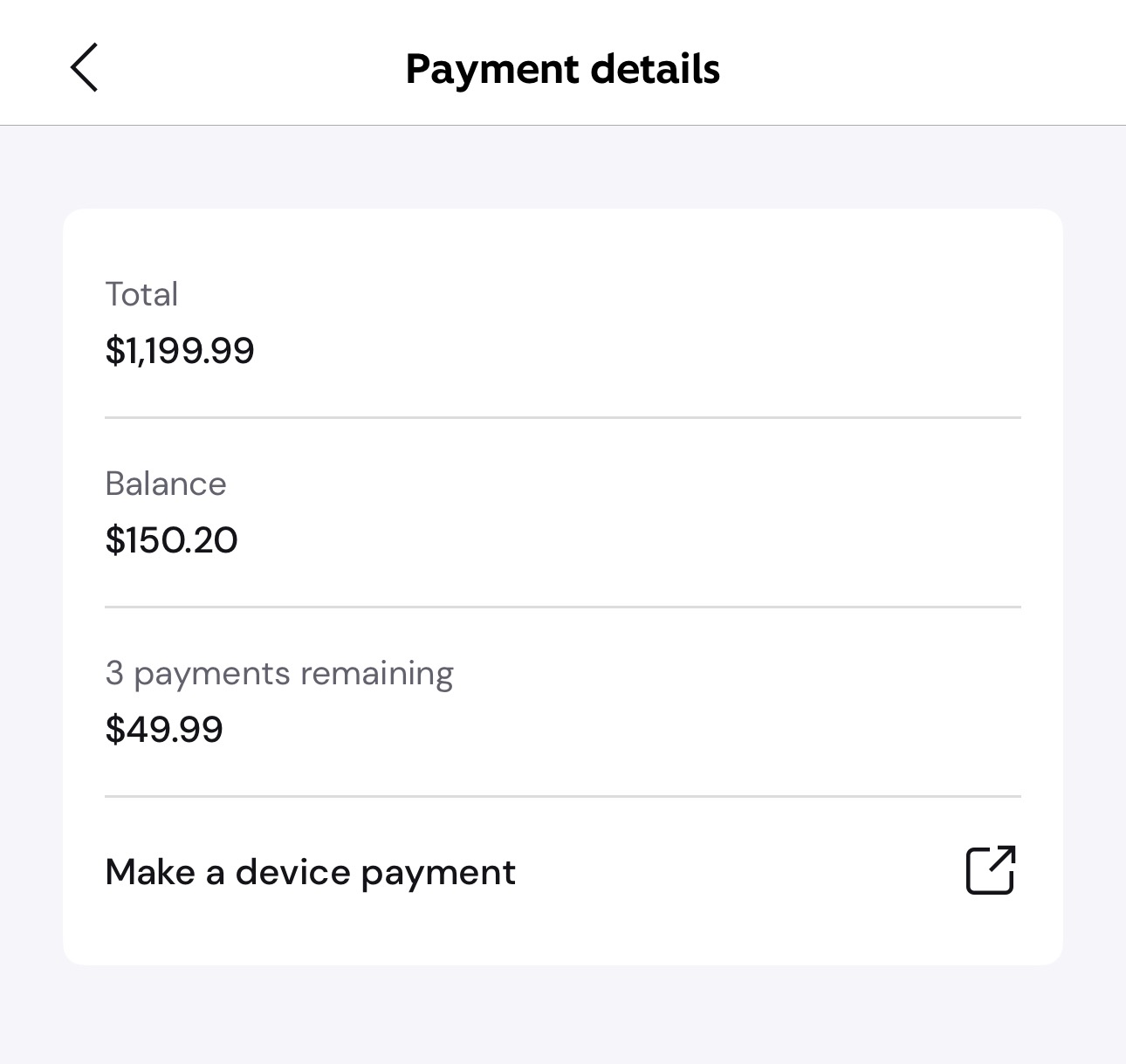Click the $150.20 balance amount
The image size is (1126, 1064).
(171, 540)
